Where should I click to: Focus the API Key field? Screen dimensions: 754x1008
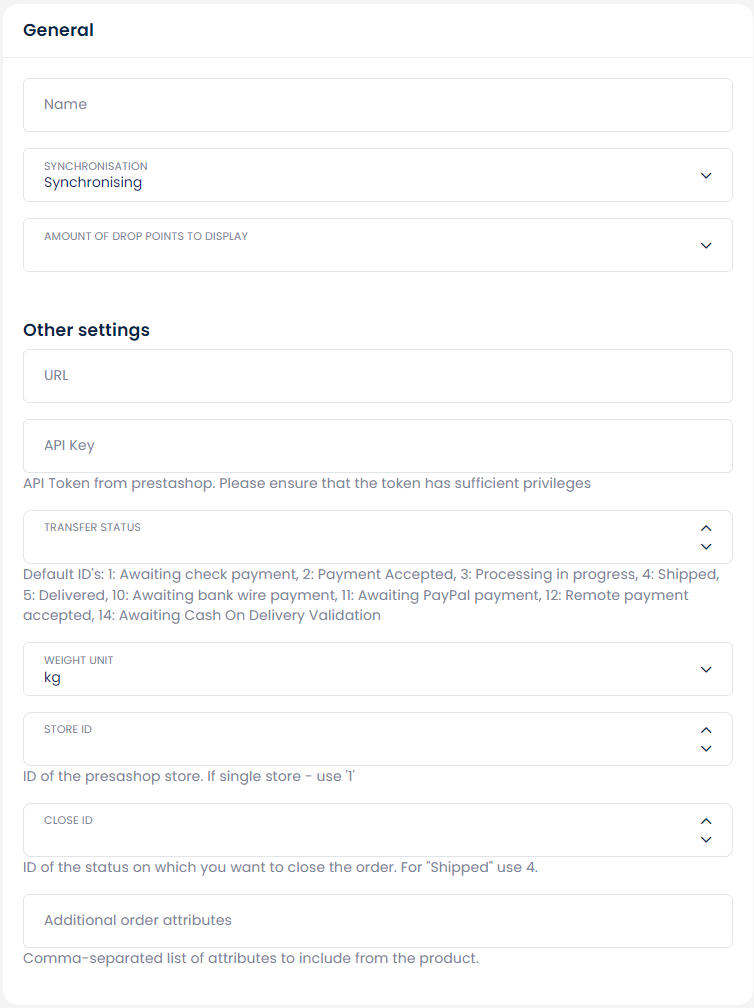point(377,446)
